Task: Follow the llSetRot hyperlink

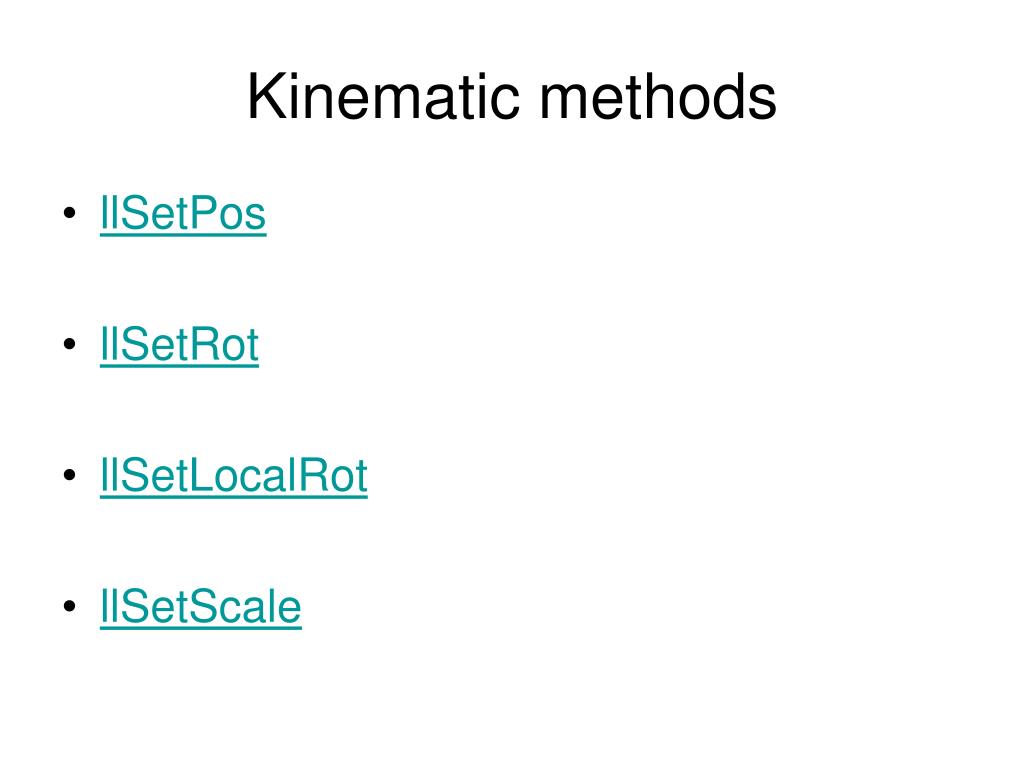Action: click(x=180, y=345)
